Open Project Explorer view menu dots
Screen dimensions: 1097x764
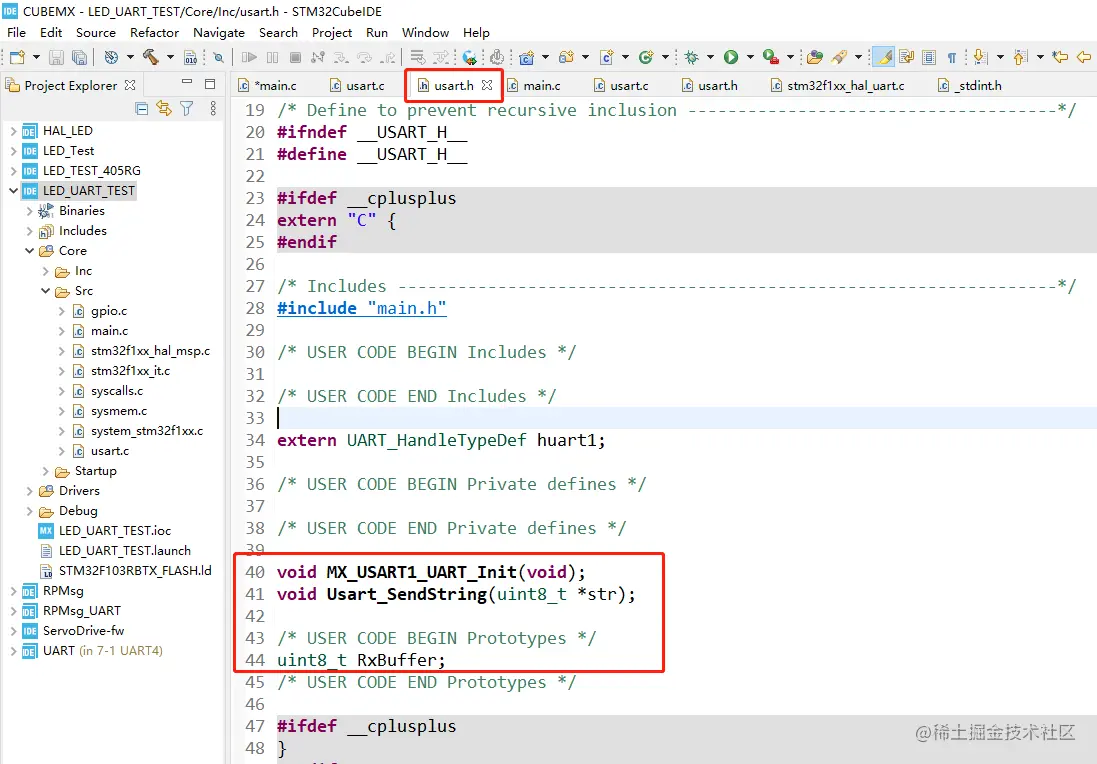[213, 108]
